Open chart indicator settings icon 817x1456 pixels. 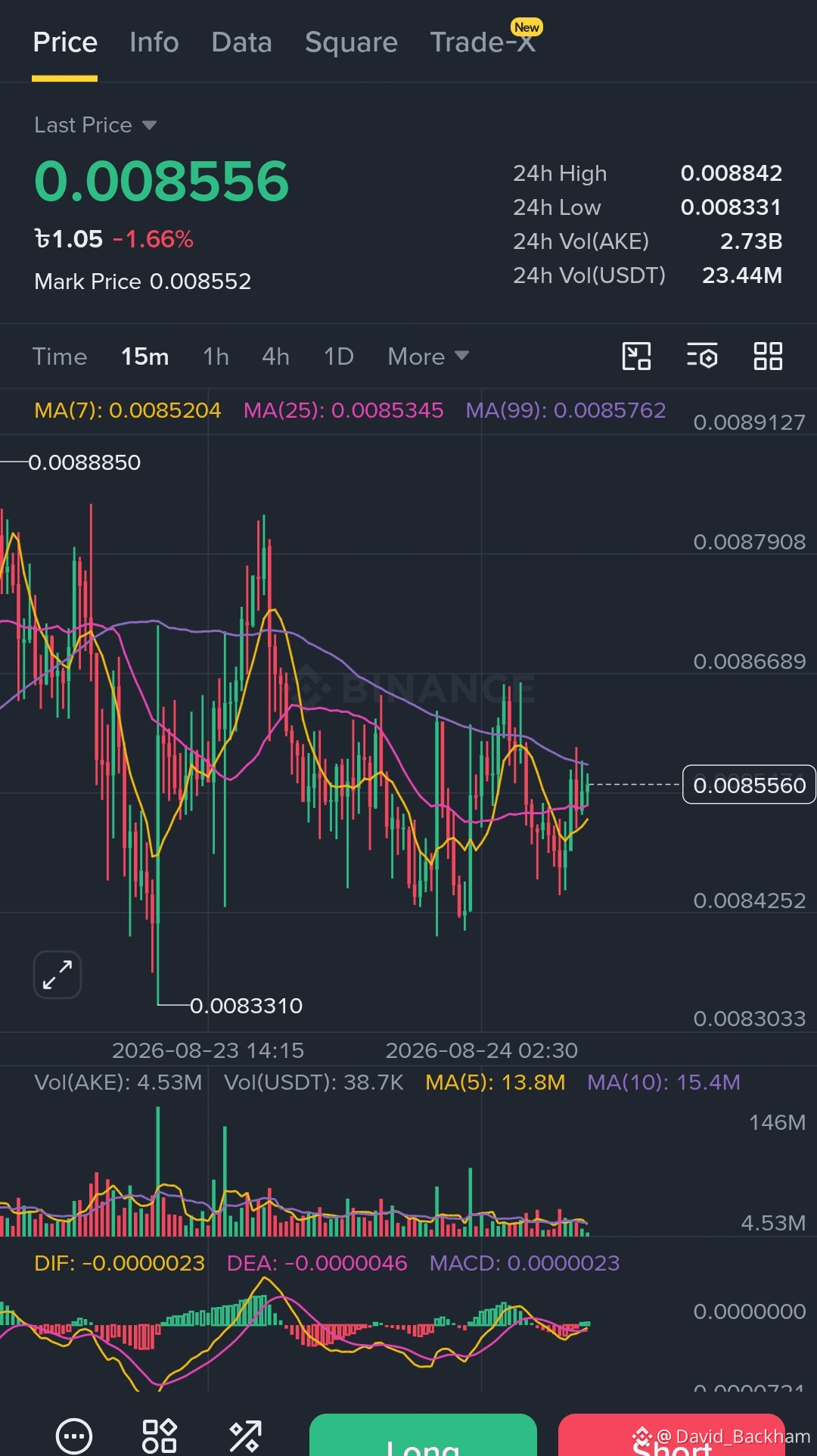pos(702,356)
